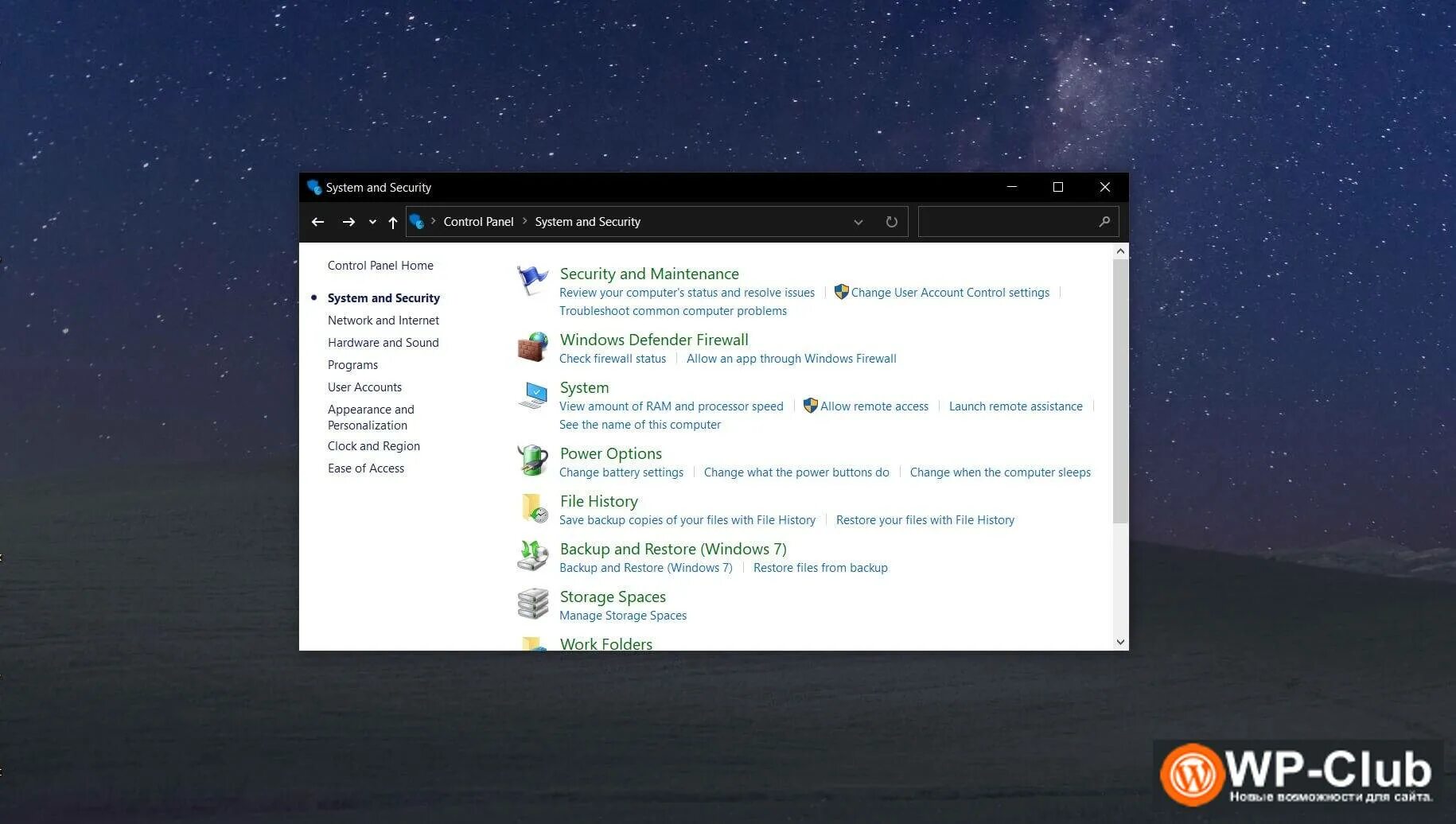Open User Accounts category

364,387
